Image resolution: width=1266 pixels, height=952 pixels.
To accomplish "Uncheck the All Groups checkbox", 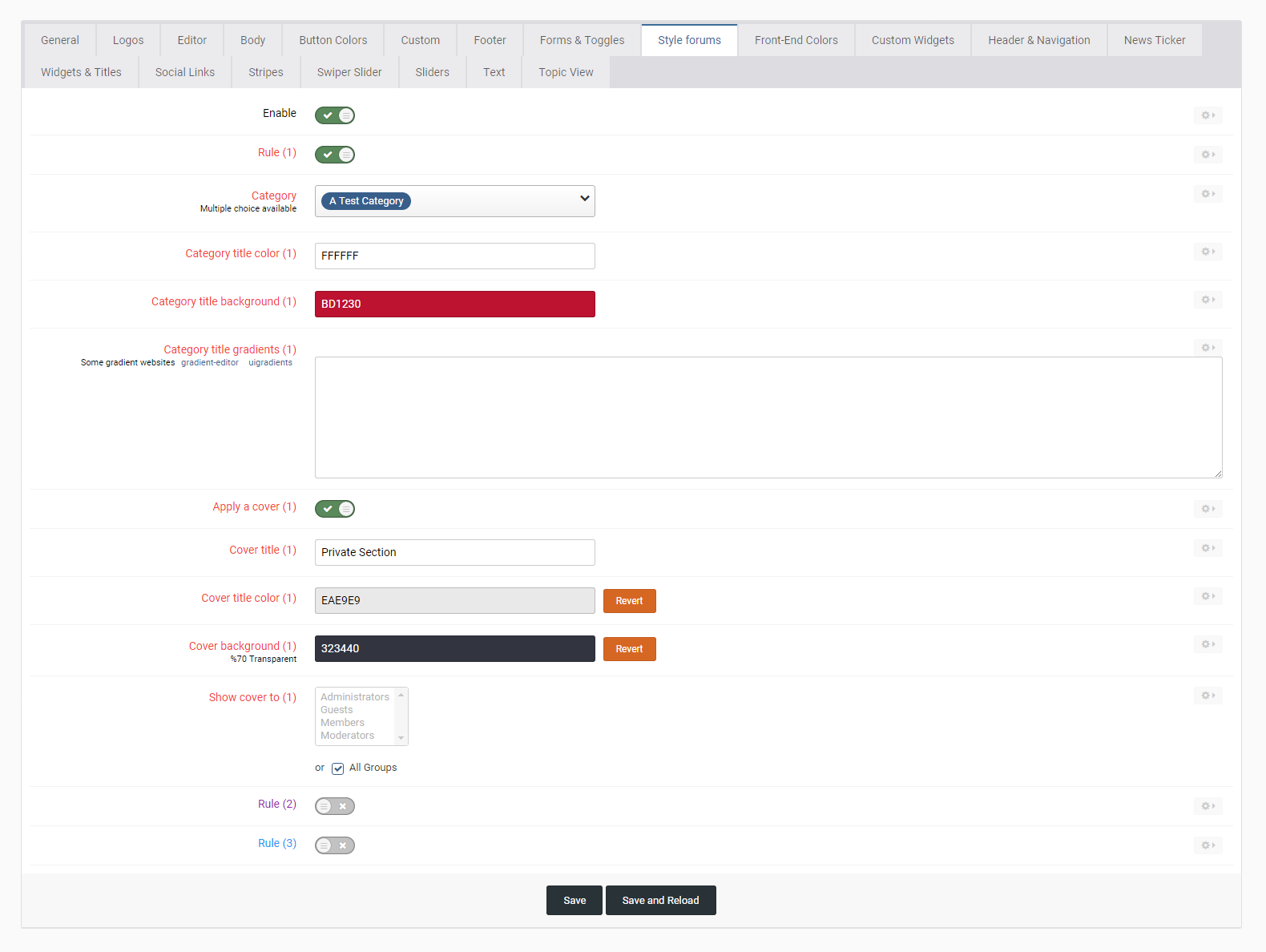I will [338, 768].
